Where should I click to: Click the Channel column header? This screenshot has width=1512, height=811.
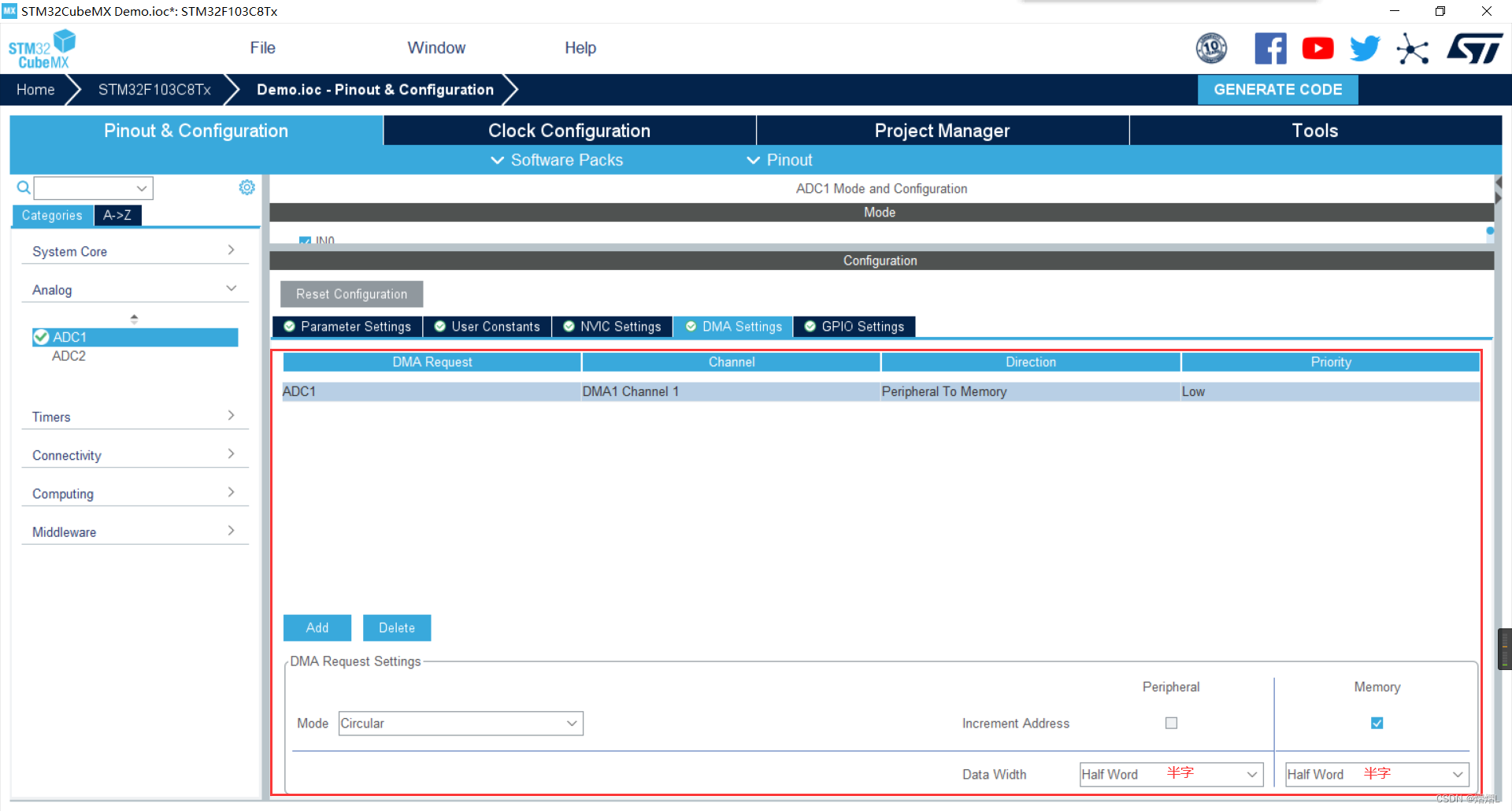(731, 362)
